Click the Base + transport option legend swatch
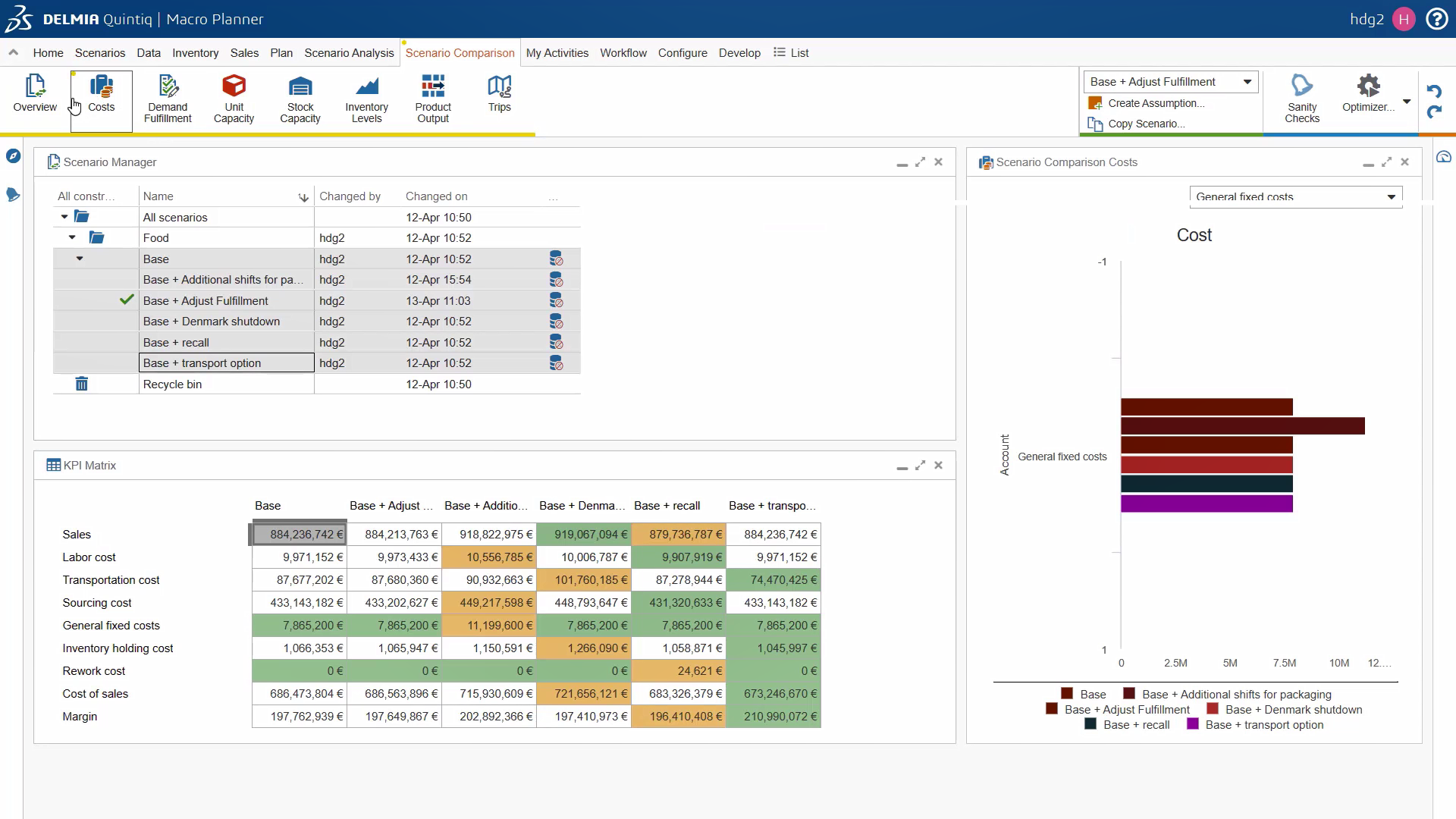The height and width of the screenshot is (819, 1456). tap(1193, 724)
